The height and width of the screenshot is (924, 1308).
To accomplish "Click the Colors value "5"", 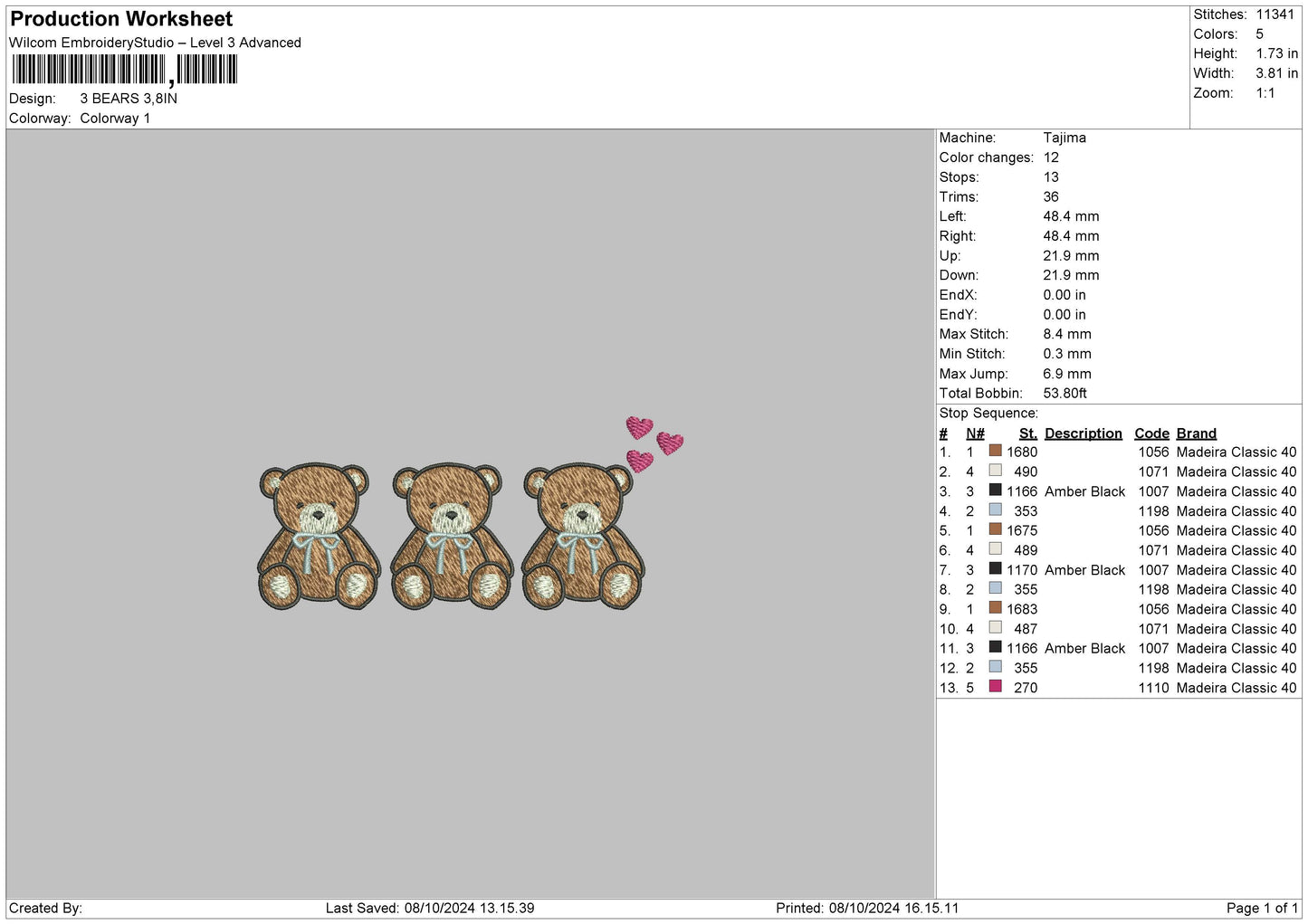I will (1259, 34).
